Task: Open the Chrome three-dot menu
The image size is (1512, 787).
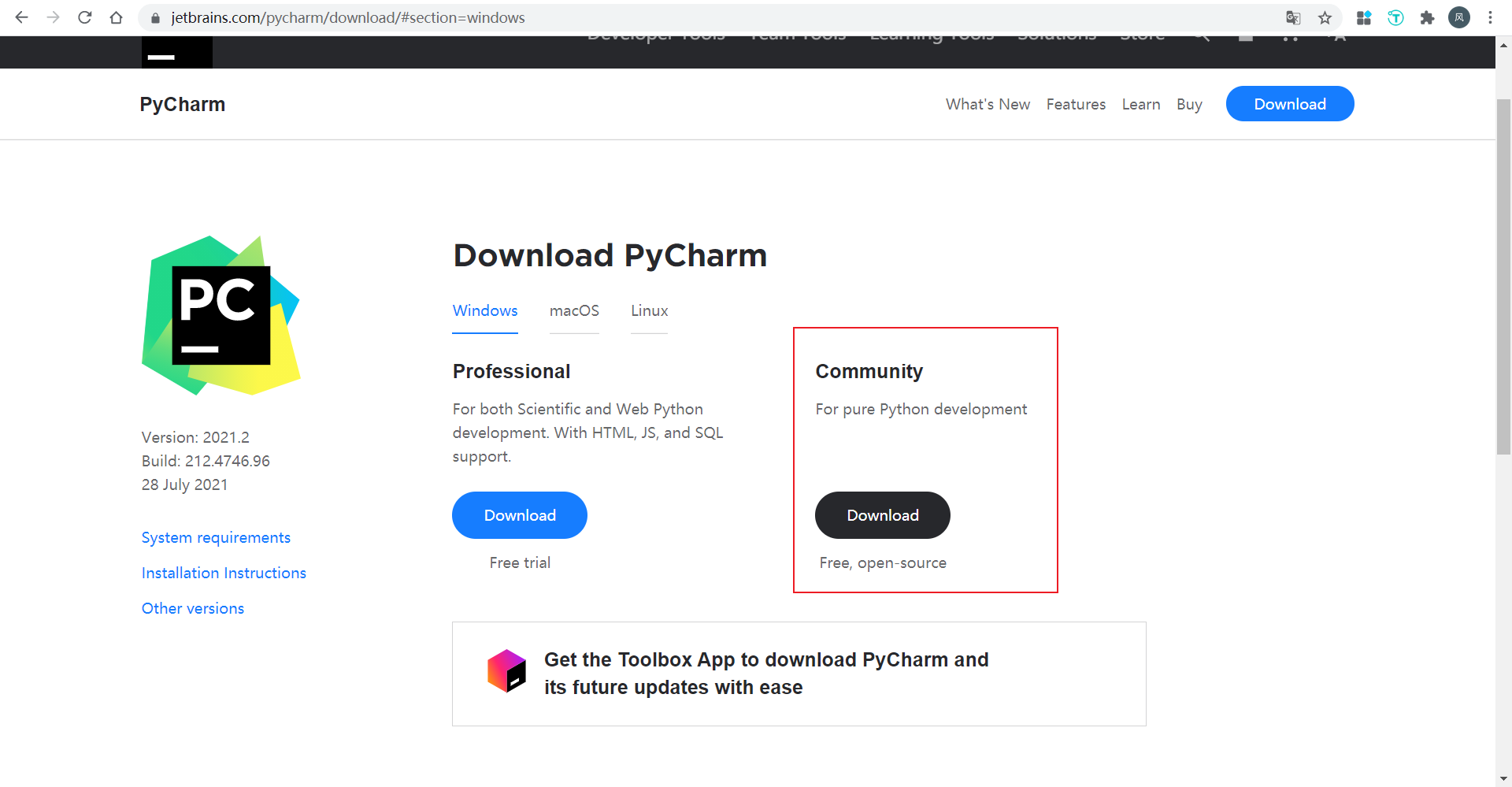Action: 1490,17
